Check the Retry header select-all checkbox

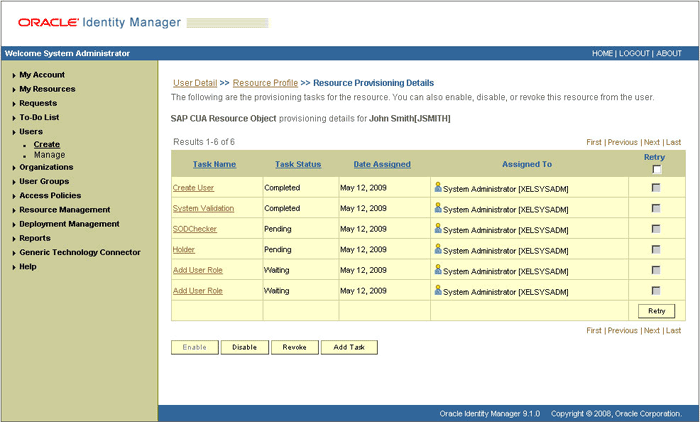[x=656, y=169]
